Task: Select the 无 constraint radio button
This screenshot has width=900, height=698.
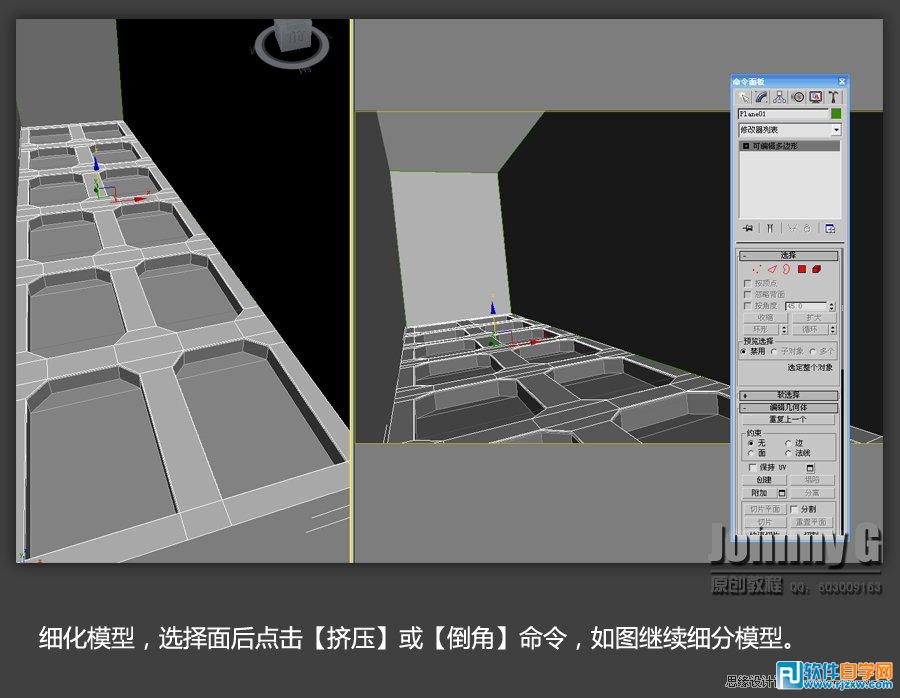Action: click(x=751, y=443)
